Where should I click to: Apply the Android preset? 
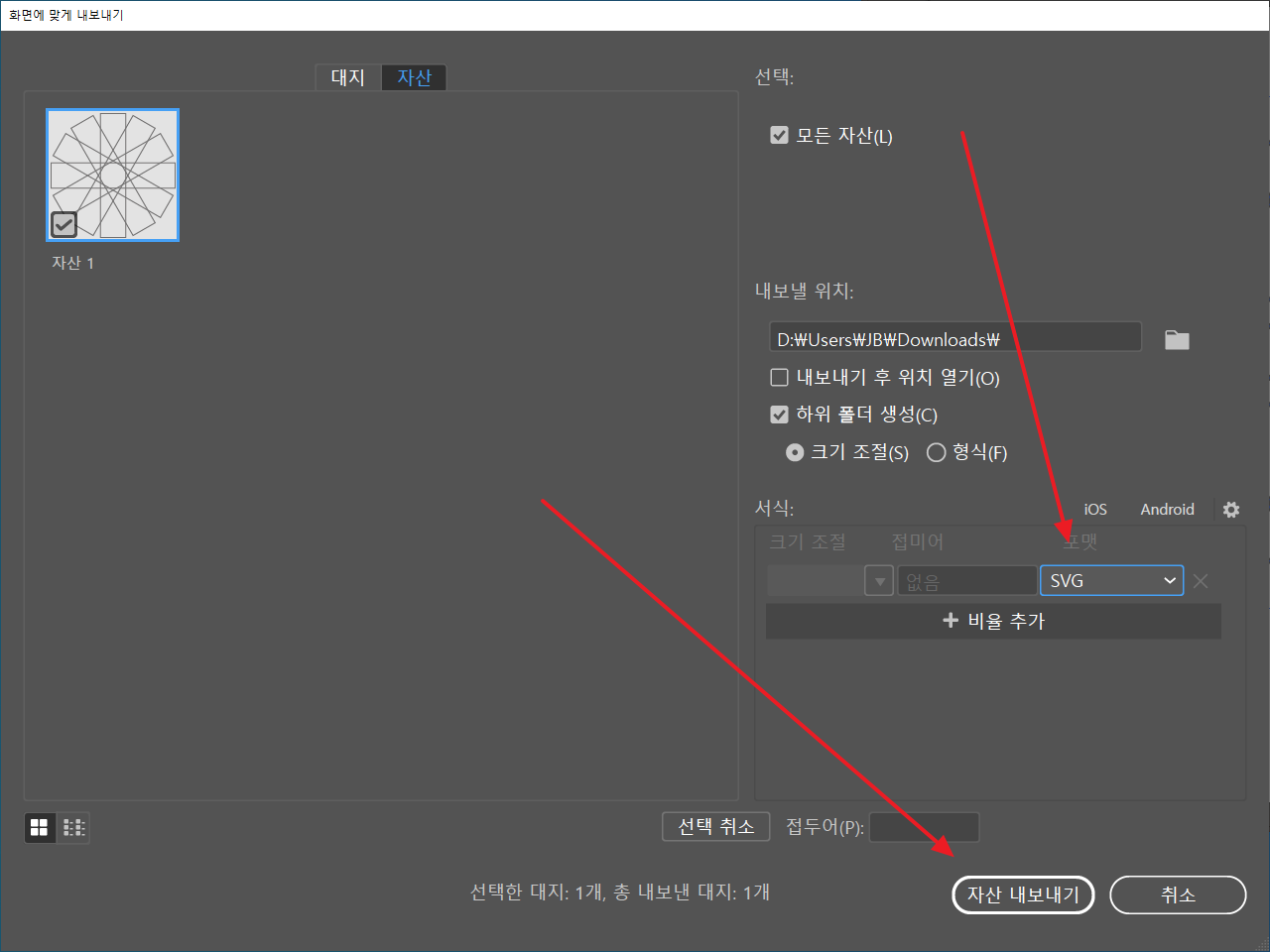(x=1167, y=509)
